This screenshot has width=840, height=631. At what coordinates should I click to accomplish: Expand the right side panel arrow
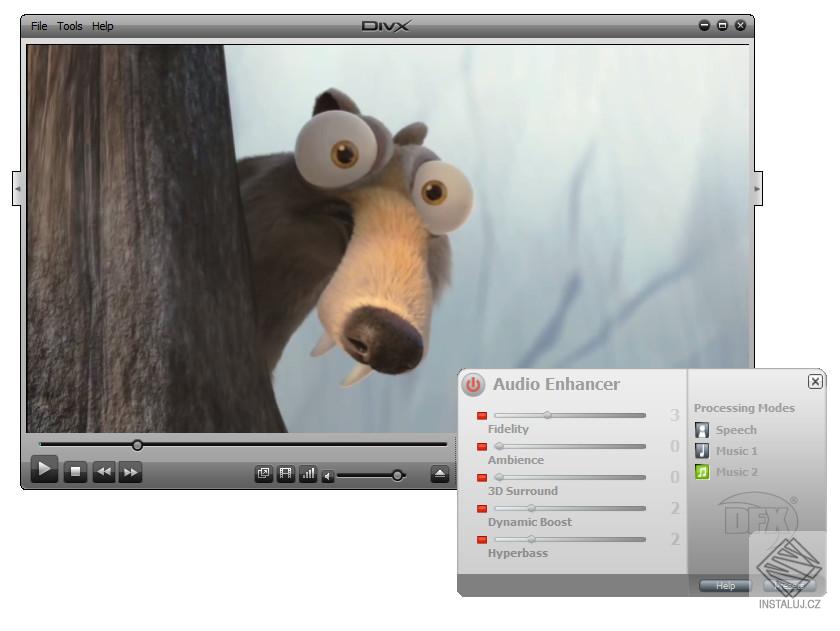(758, 189)
